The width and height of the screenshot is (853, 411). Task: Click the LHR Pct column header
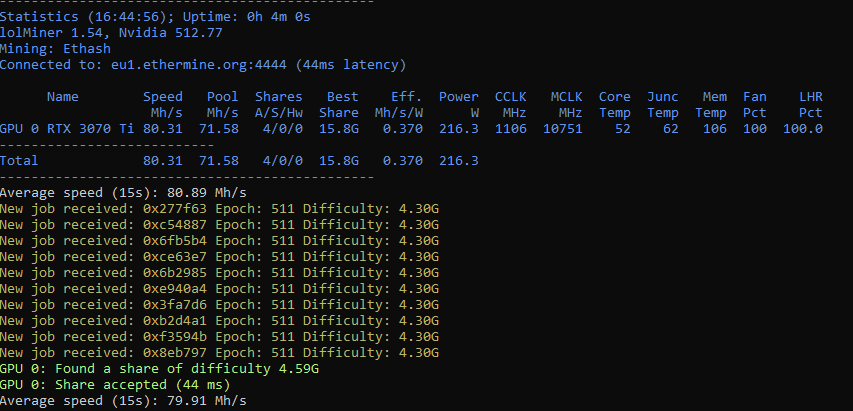click(x=811, y=104)
